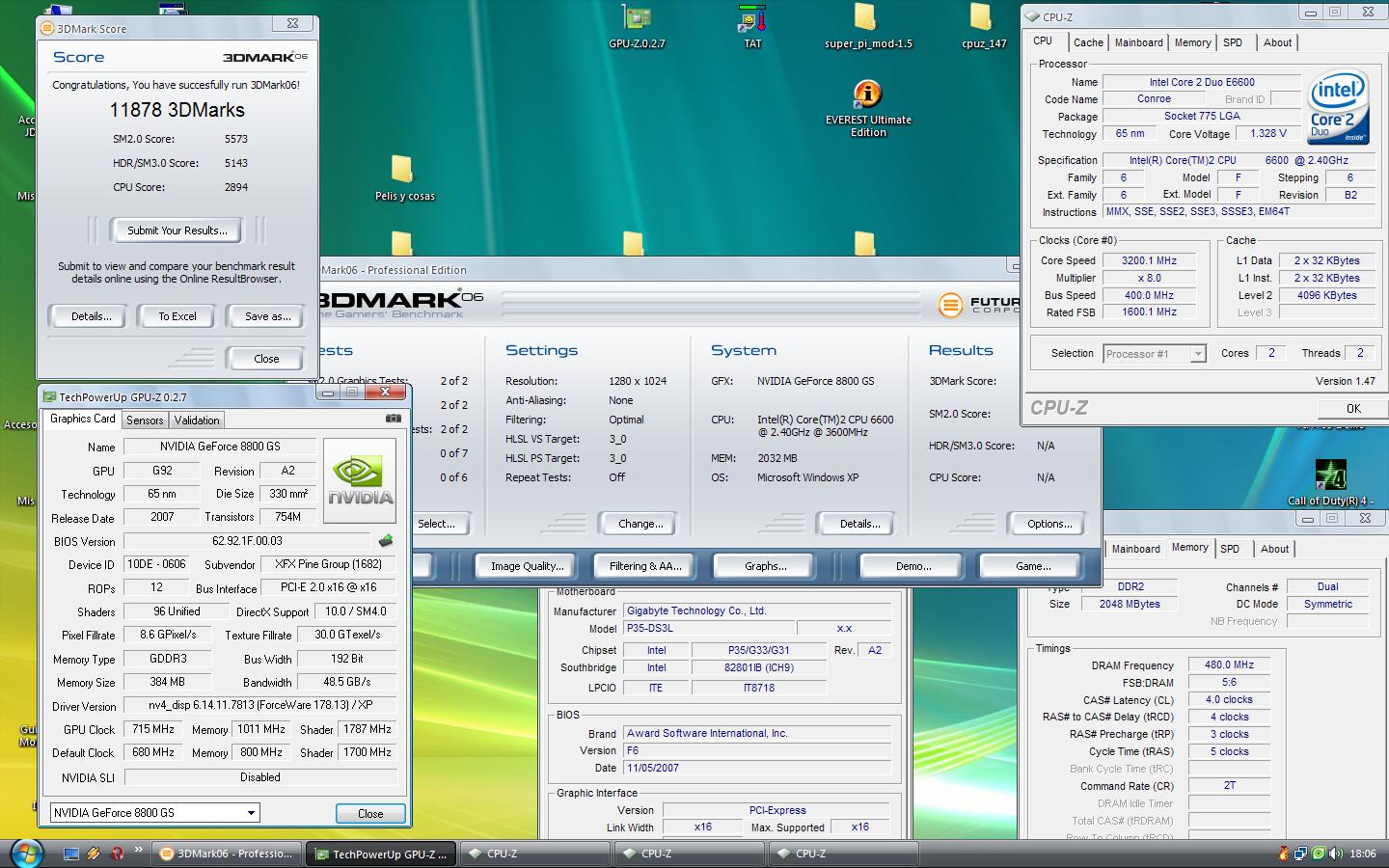
Task: Click the Select button in 3DMark06
Action: point(439,524)
